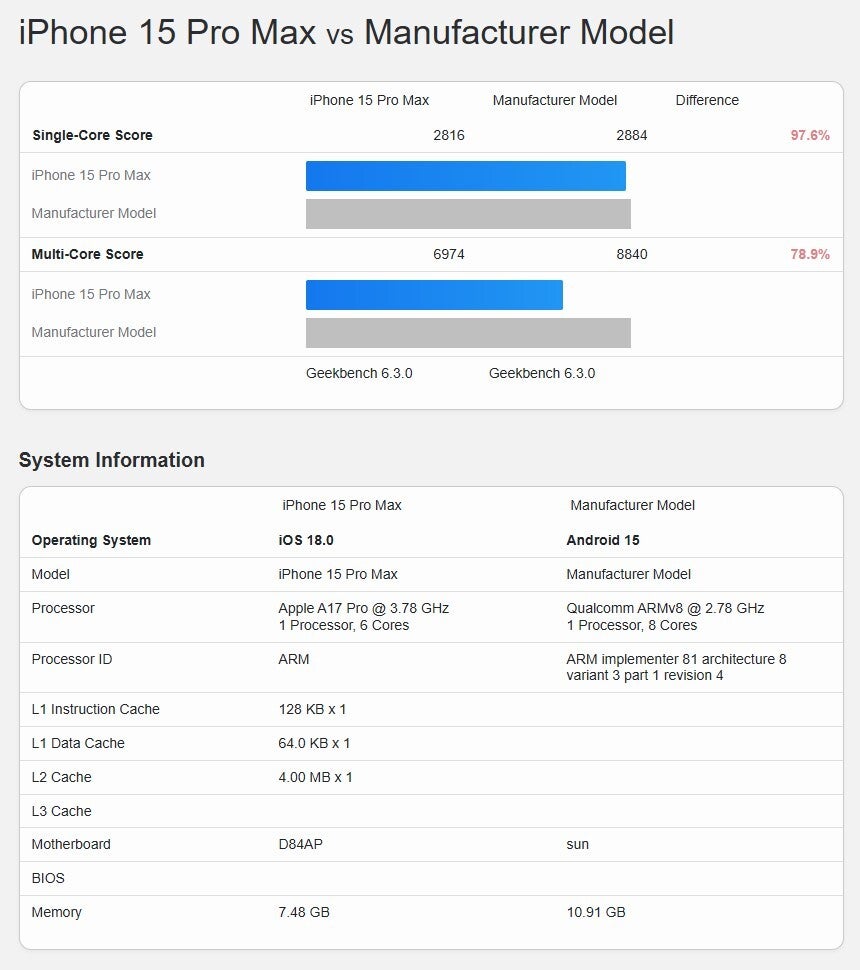Select the "4.00 MB x 1" value
The height and width of the screenshot is (970, 860).
(x=316, y=778)
